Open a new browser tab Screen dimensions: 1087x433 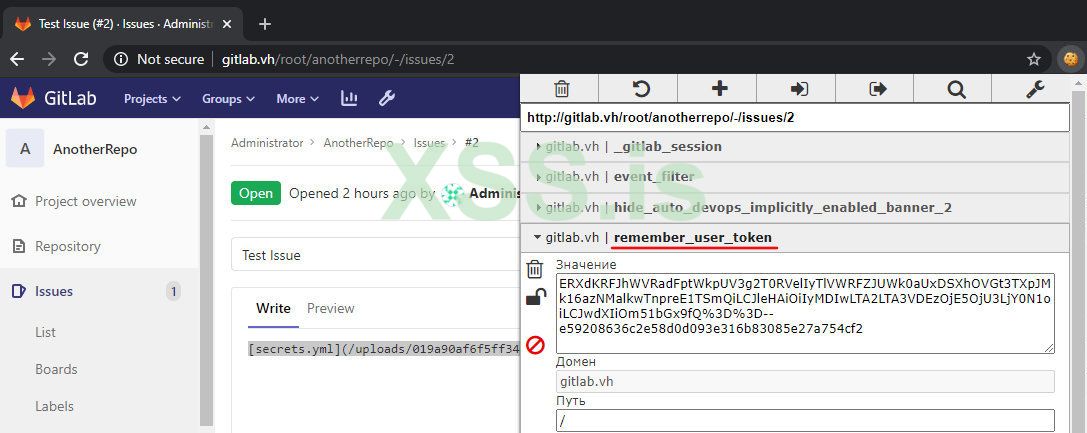tap(264, 24)
